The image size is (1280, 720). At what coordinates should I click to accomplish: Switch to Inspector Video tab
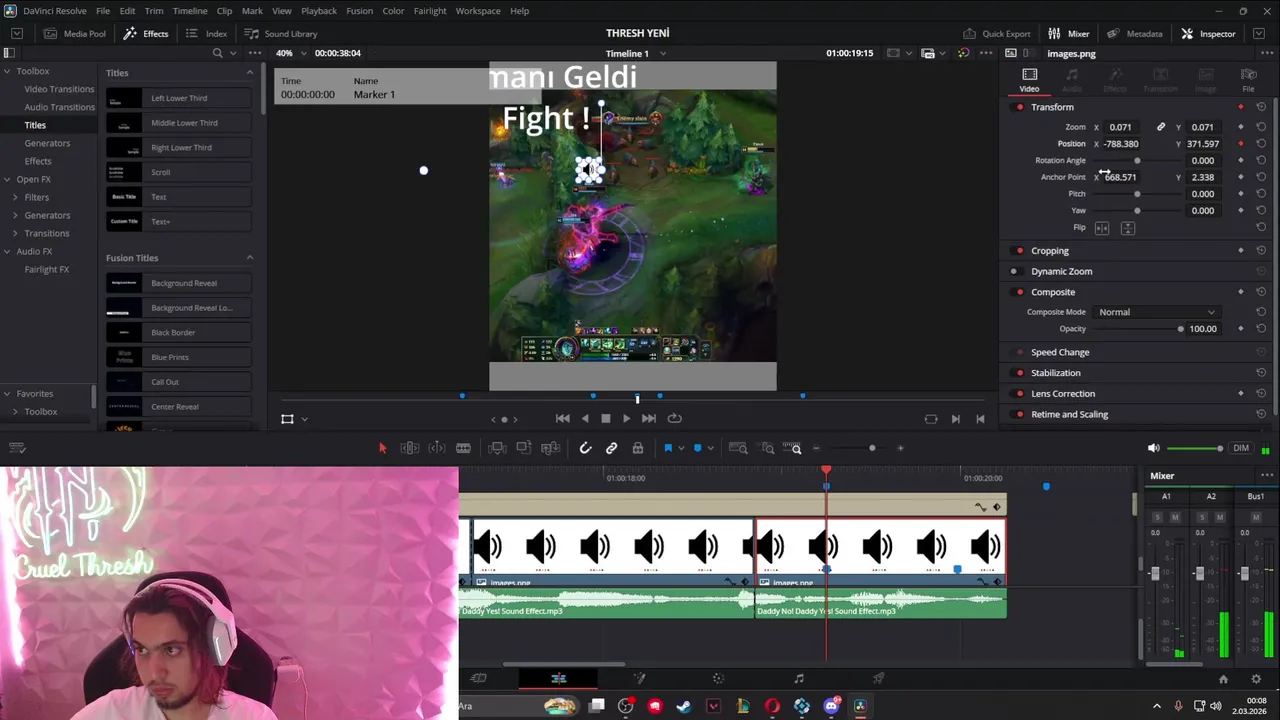tap(1029, 80)
